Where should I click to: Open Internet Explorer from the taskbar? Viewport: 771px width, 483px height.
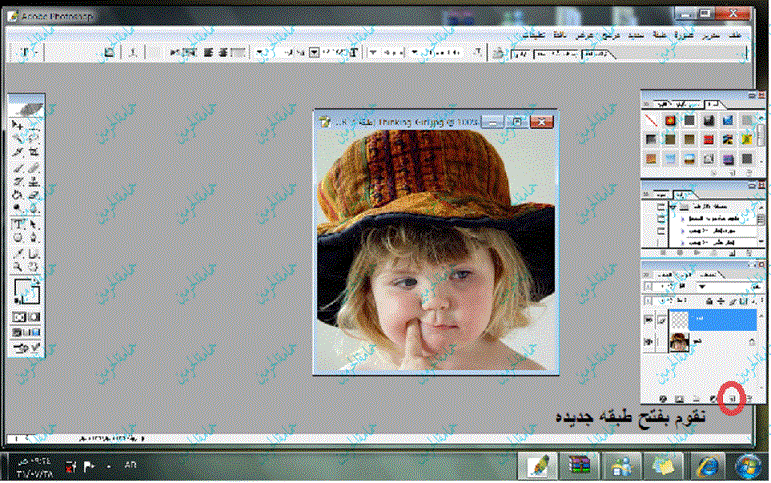tap(706, 466)
